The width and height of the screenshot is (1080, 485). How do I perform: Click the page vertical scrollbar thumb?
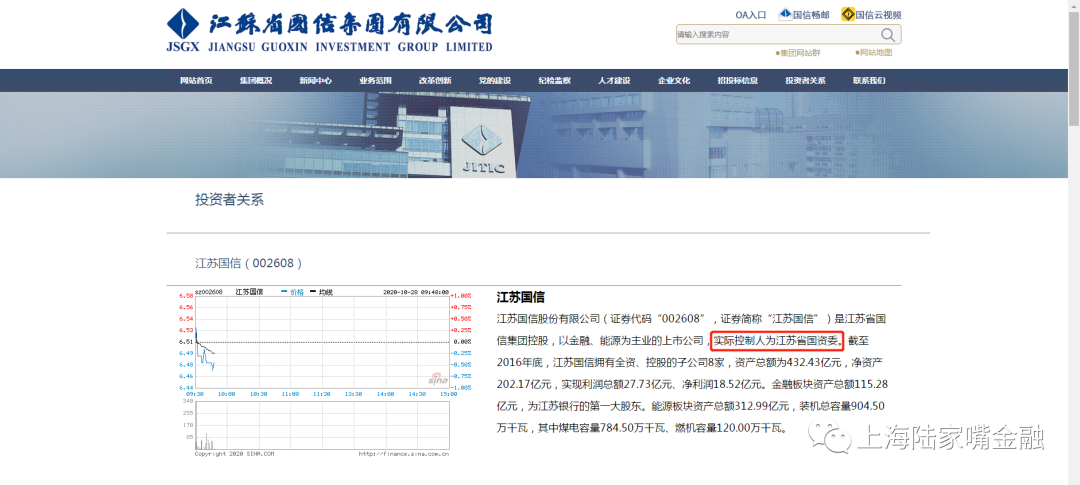coord(1074,69)
